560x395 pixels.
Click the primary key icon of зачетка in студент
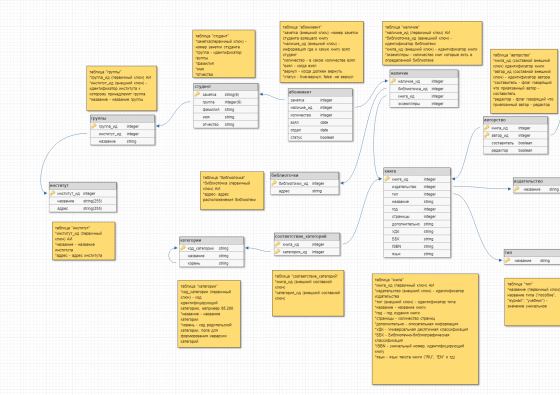[x=197, y=94]
